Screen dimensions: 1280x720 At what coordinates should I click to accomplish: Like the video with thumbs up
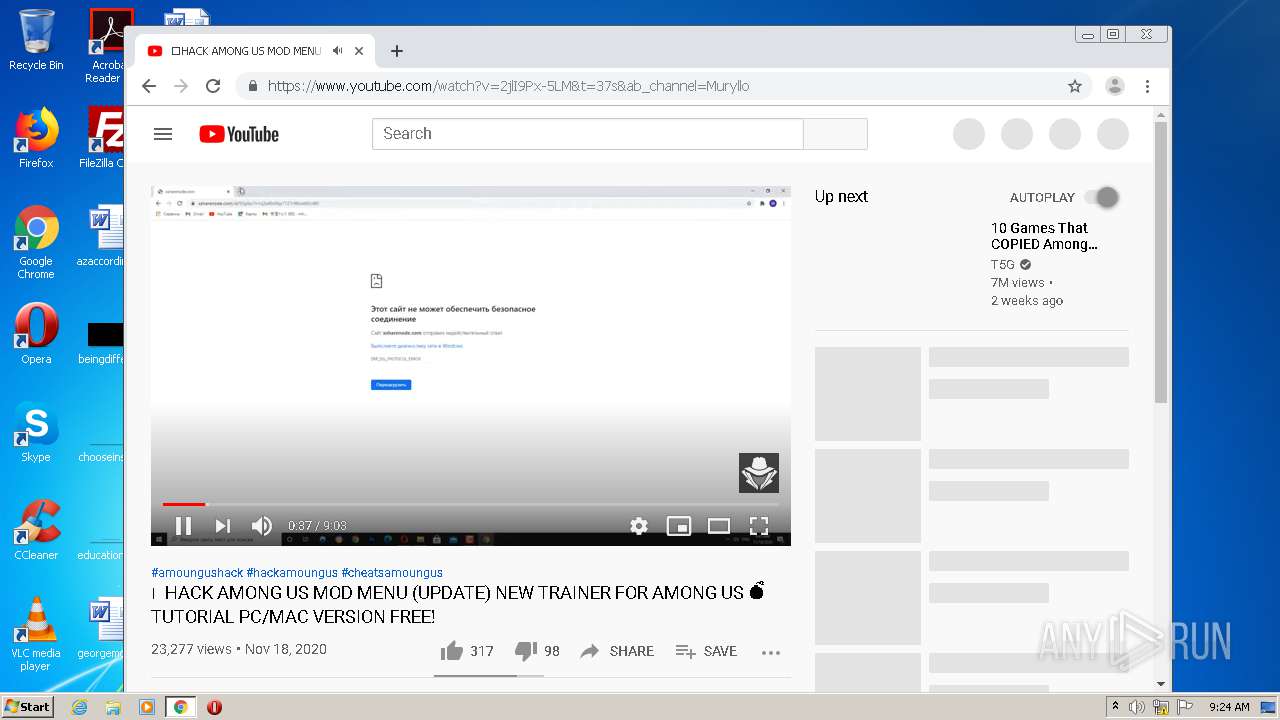467,651
